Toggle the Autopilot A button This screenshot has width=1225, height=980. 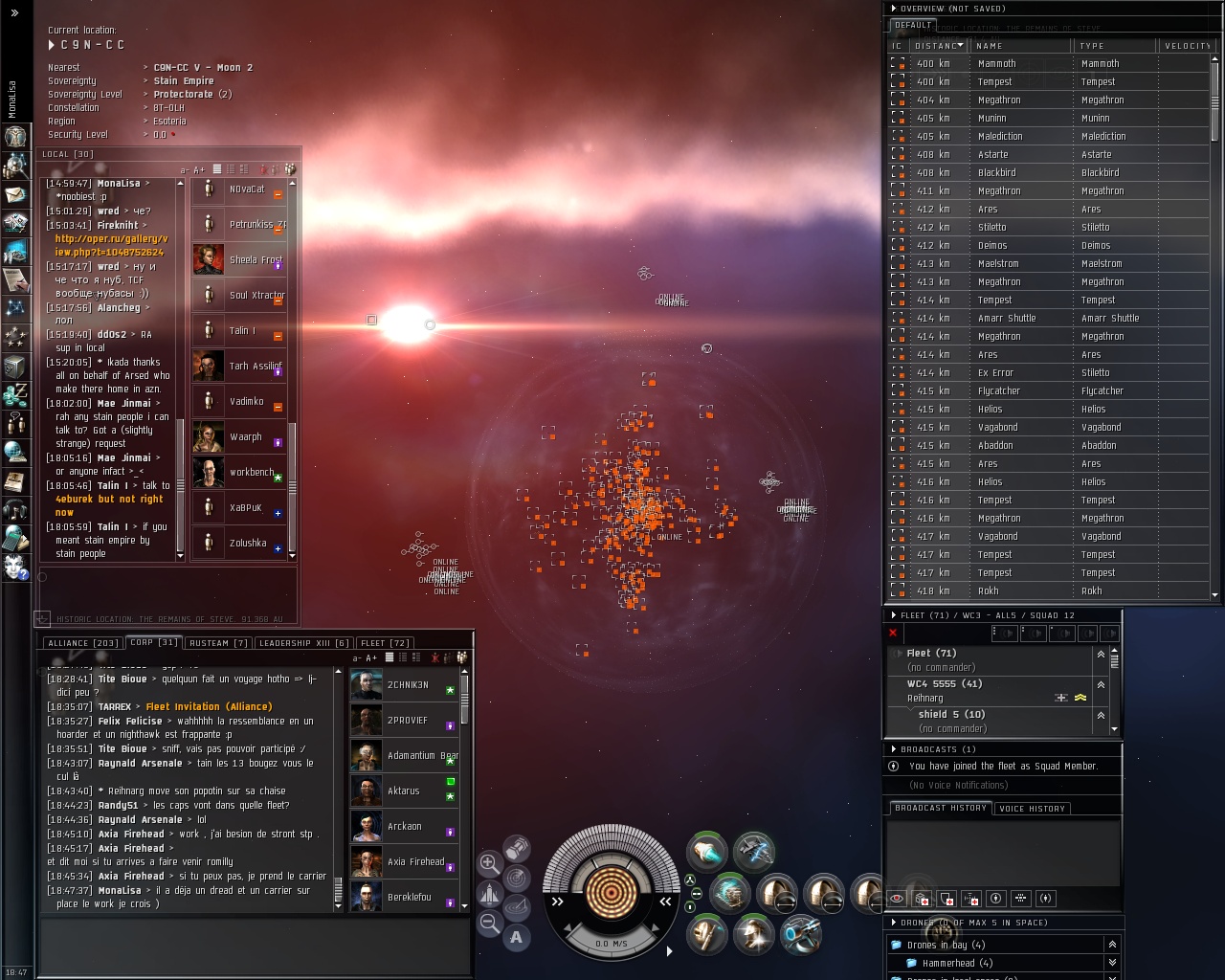tap(517, 937)
